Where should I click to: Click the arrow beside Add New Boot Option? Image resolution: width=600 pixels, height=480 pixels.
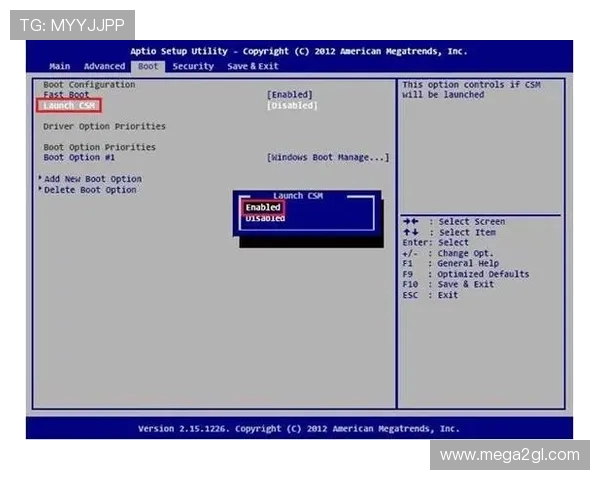[40, 179]
